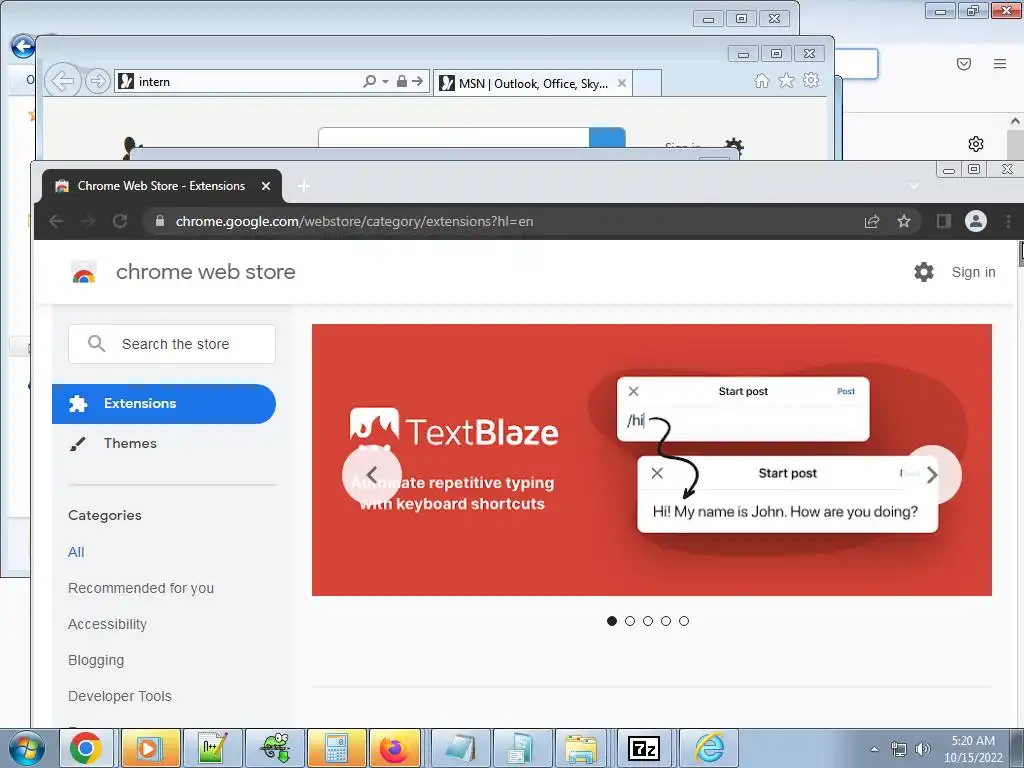Image resolution: width=1024 pixels, height=768 pixels.
Task: Open Calculator from the taskbar
Action: click(336, 748)
